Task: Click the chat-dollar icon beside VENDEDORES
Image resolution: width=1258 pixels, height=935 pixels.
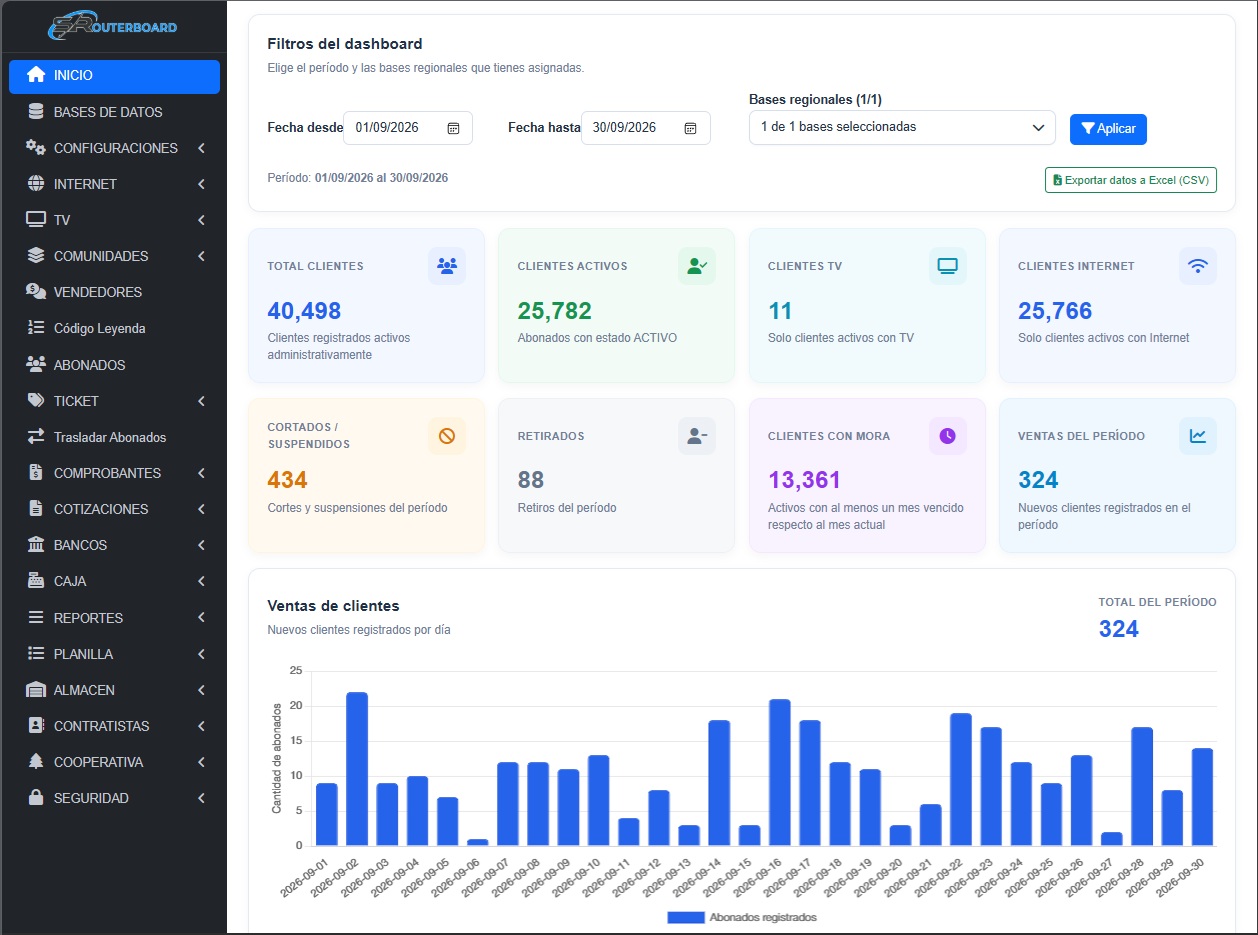Action: (x=36, y=292)
